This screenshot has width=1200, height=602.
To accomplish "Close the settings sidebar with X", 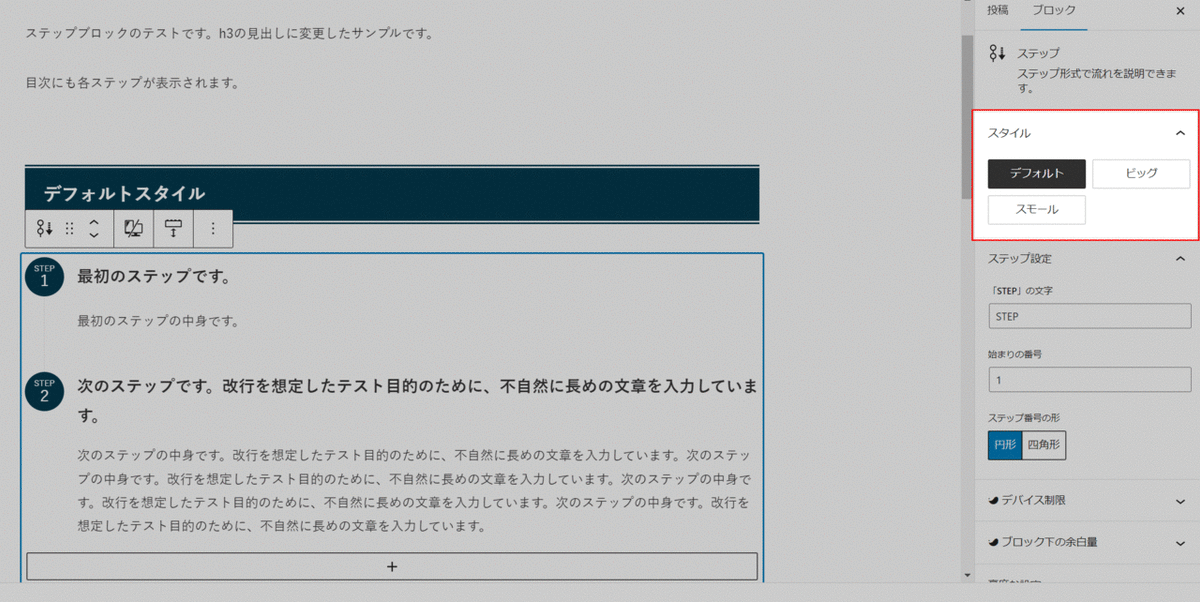I will pos(1181,10).
